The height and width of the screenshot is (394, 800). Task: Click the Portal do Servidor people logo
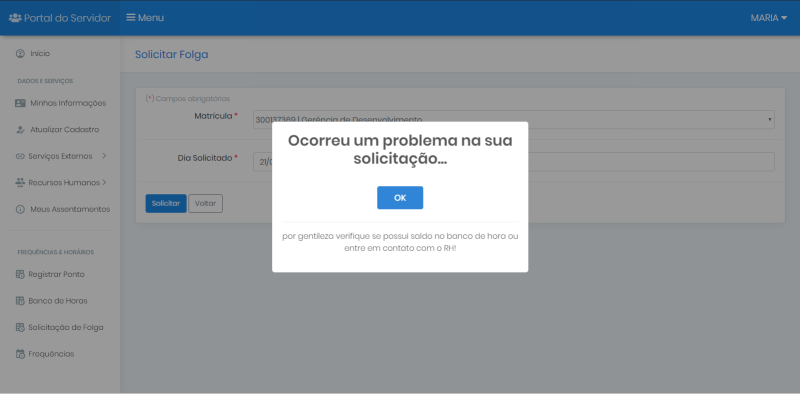[x=15, y=18]
